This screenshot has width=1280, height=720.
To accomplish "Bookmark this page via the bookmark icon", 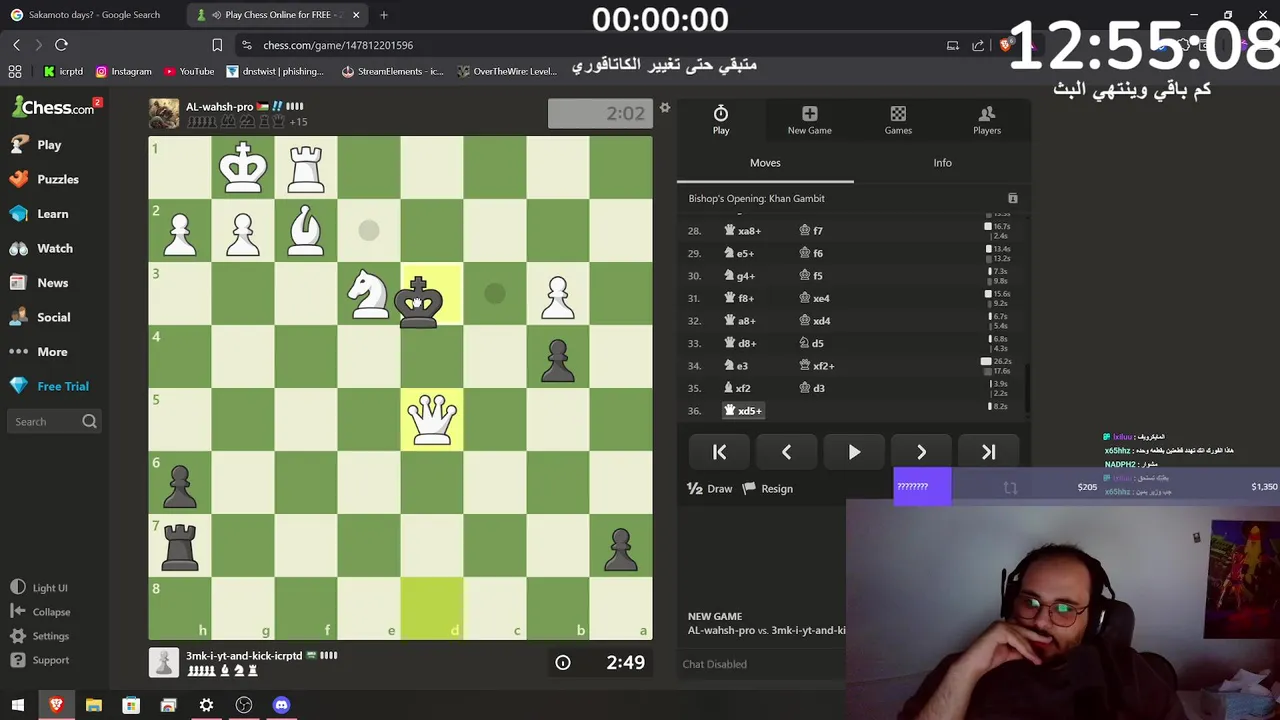I will (x=217, y=45).
